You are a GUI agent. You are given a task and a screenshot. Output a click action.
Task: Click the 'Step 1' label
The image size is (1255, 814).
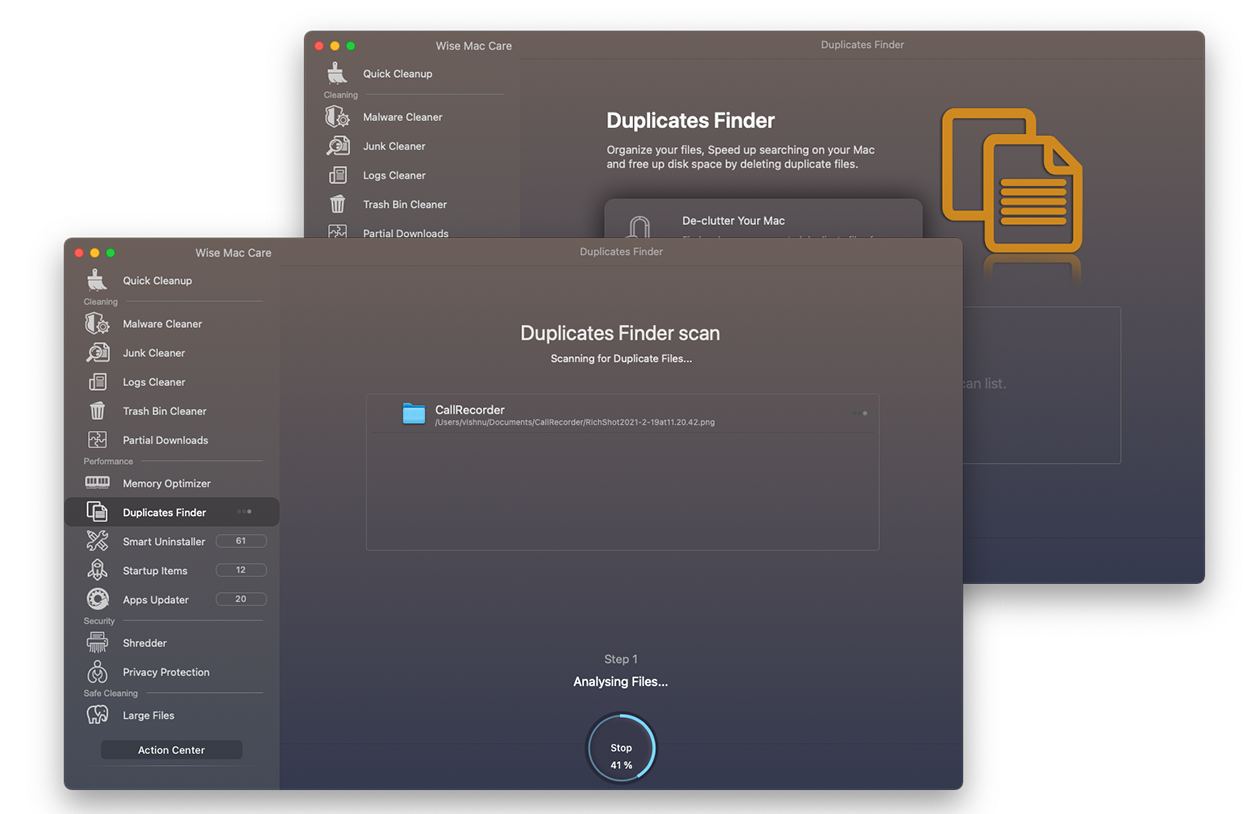click(621, 659)
